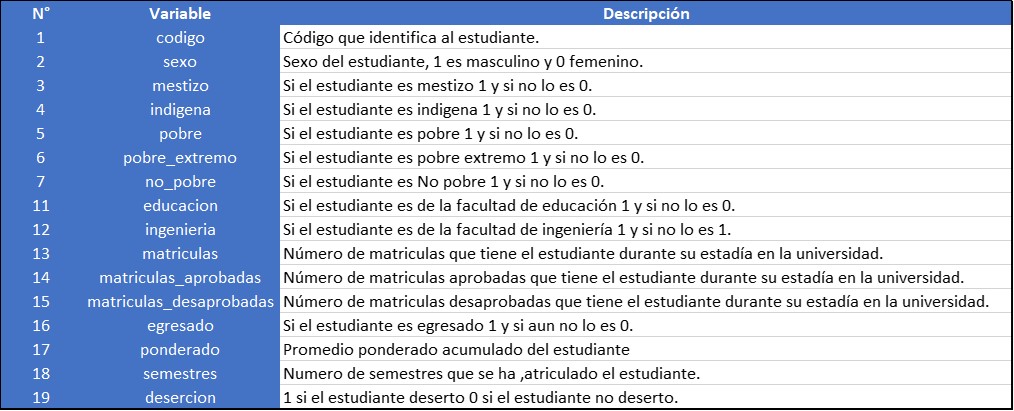Click the 'matriculas_aprobadas' variable cell

[x=180, y=278]
